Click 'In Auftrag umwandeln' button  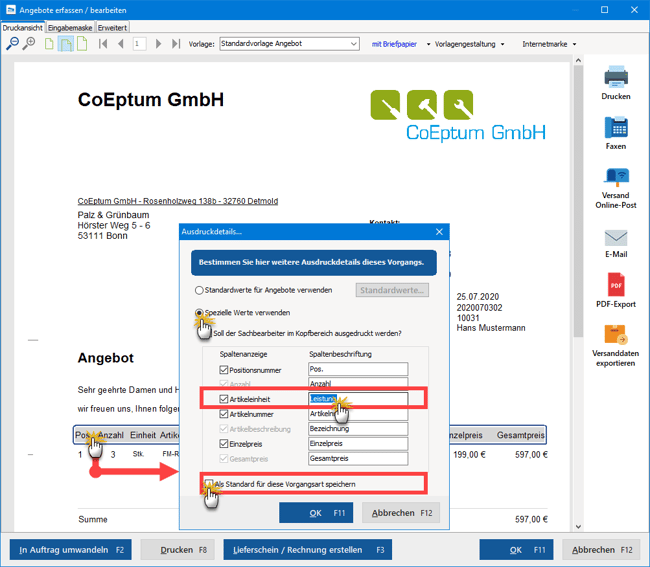70,549
